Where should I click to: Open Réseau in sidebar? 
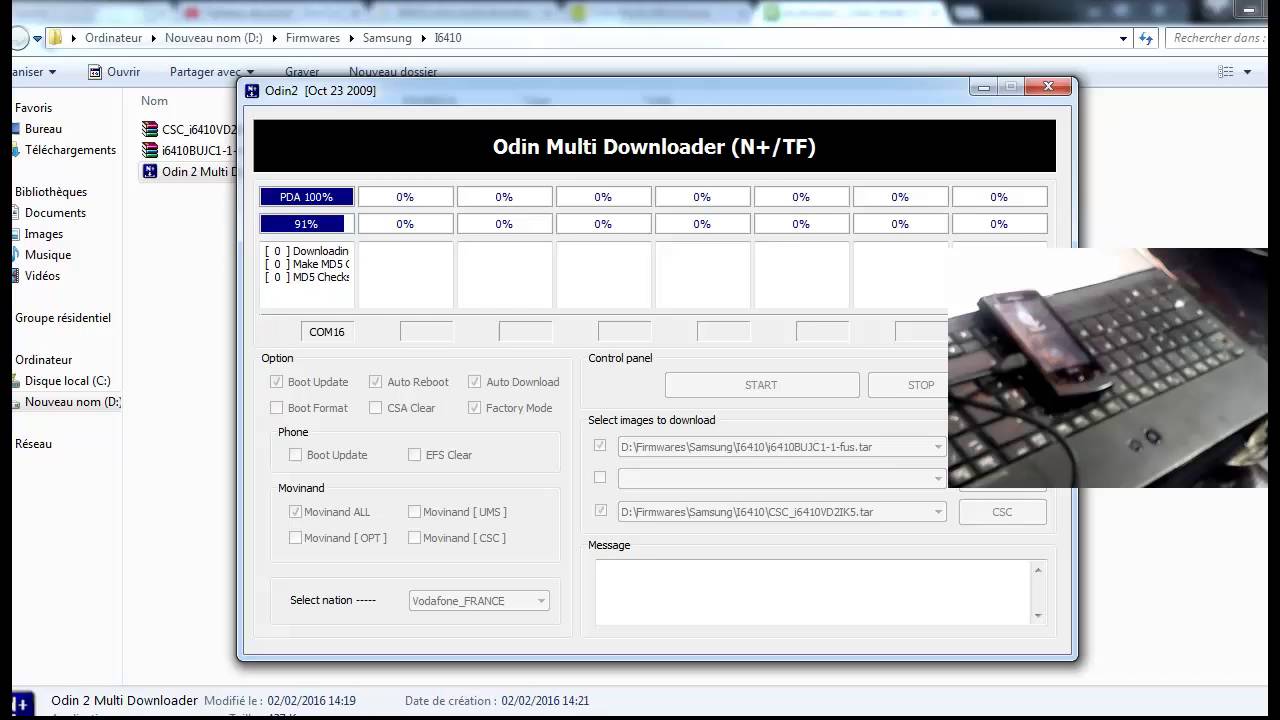point(33,444)
